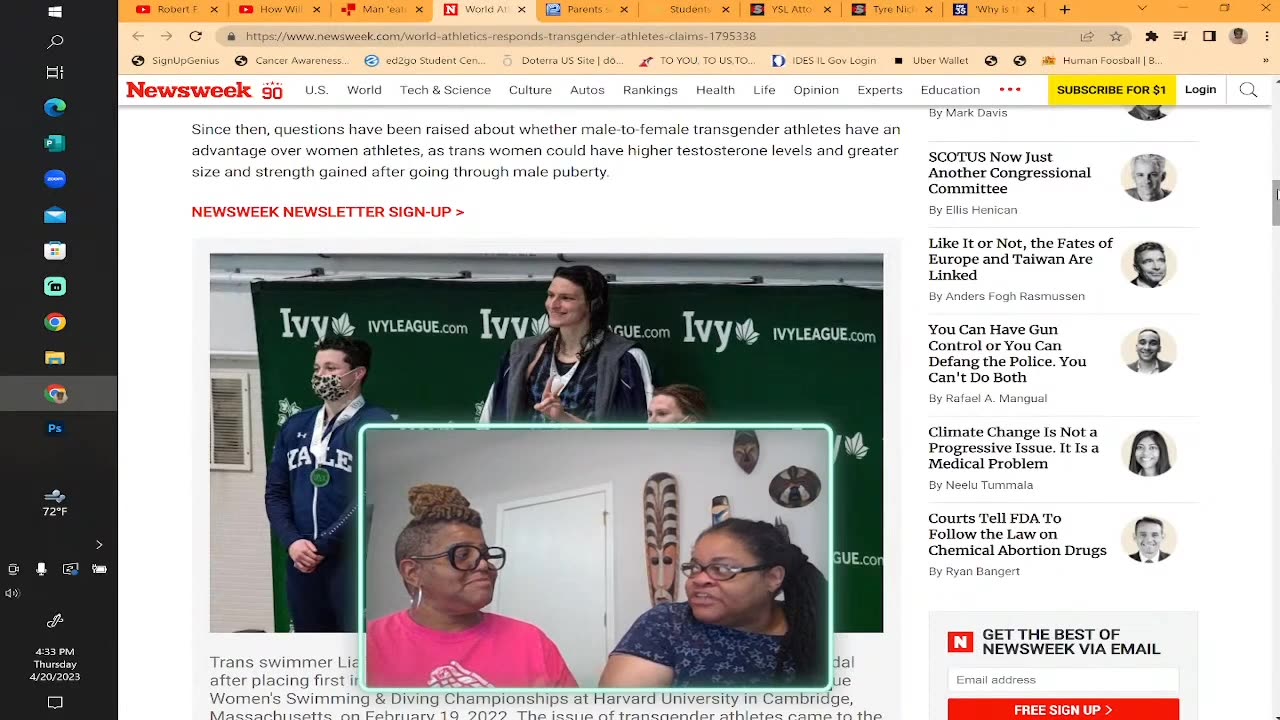Click the browser back arrow
Viewport: 1280px width, 720px height.
tap(138, 36)
